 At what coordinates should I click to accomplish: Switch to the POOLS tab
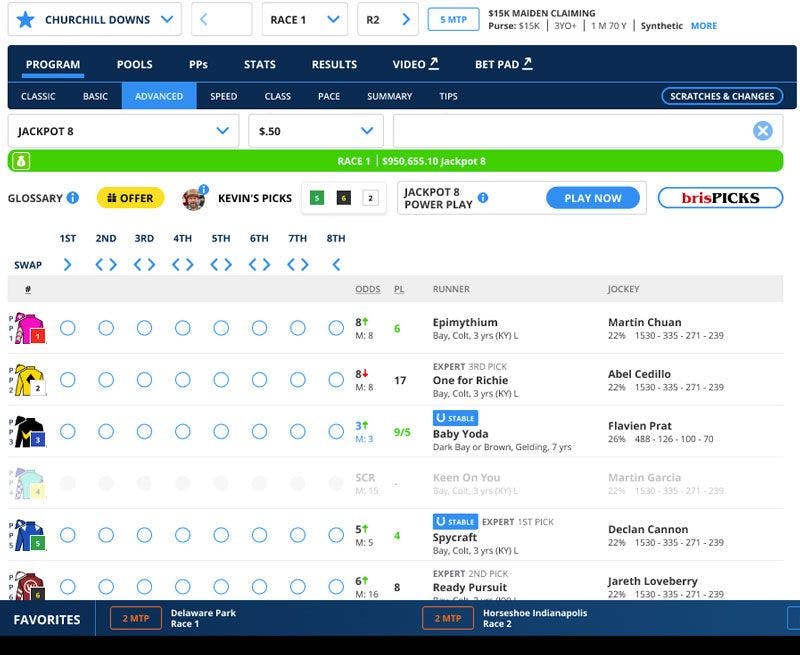pos(134,64)
